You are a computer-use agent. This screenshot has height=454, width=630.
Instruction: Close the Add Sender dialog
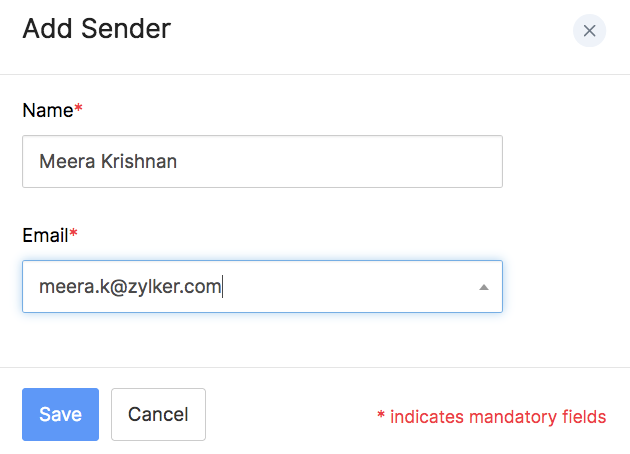[x=589, y=30]
